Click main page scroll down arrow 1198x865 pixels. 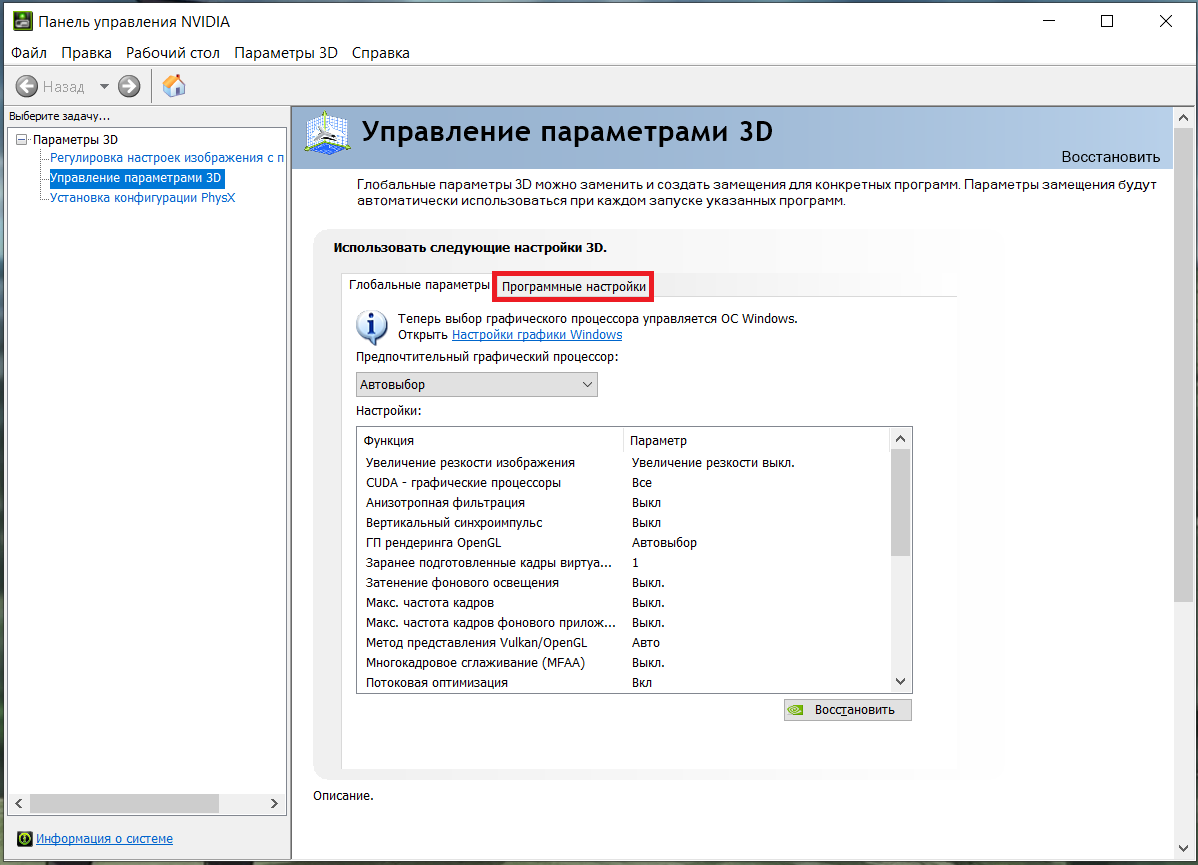pyautogui.click(x=1183, y=848)
